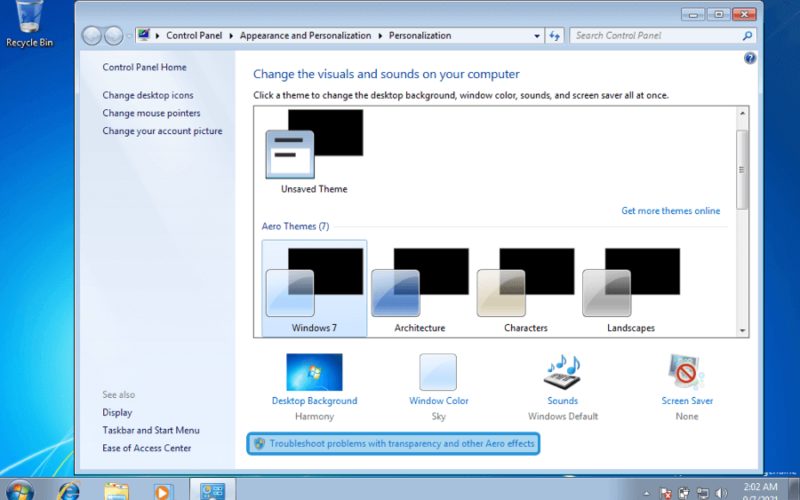Expand arrow after Appearance and Personalization
800x500 pixels.
pos(380,36)
